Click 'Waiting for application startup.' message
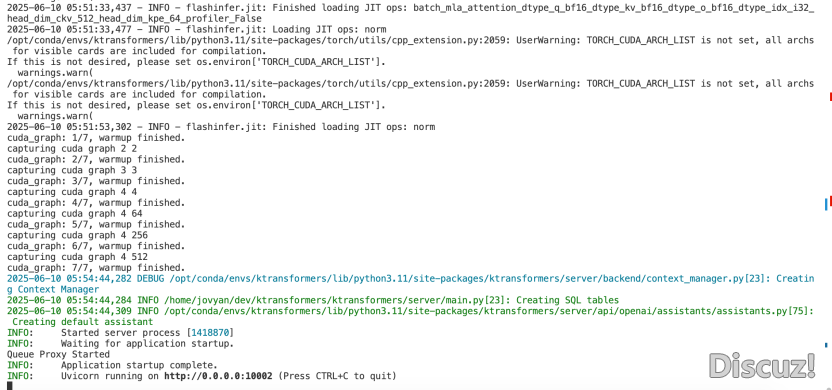The width and height of the screenshot is (832, 390). (148, 344)
